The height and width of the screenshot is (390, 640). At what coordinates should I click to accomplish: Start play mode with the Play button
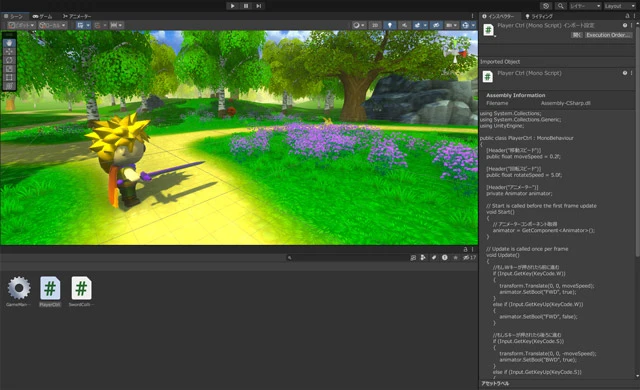pos(232,6)
